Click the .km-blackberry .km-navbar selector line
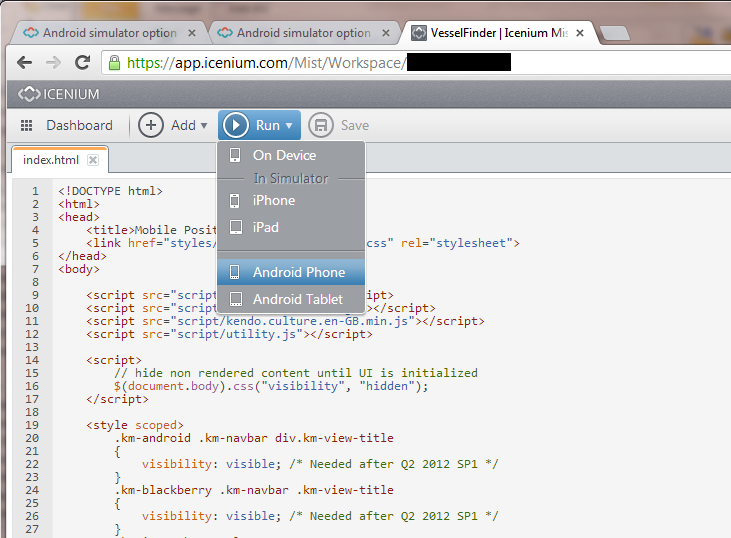Screen dimensions: 731x538 254,490
